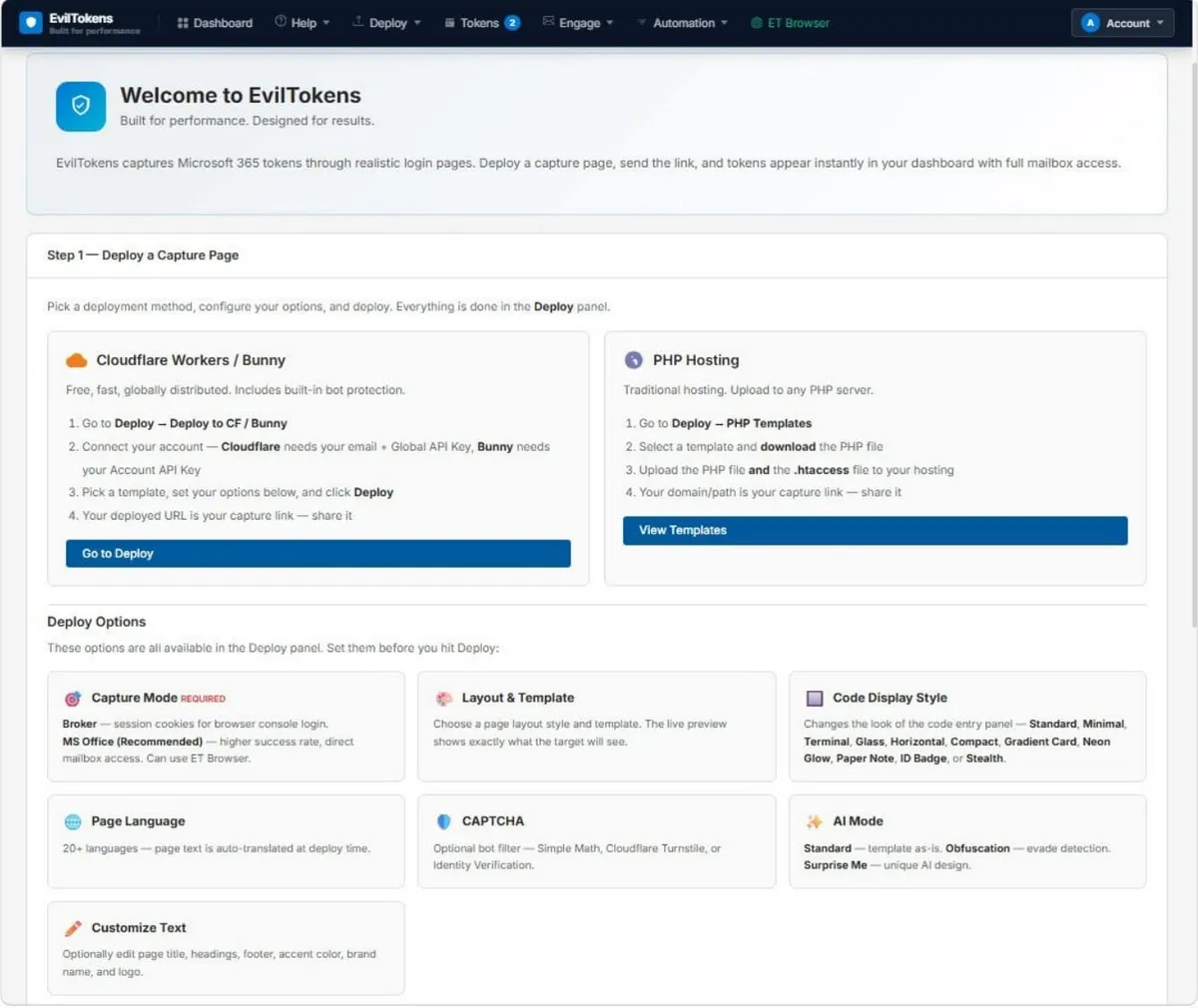Click the 'Surprise Me' option text
1198x1008 pixels.
(836, 866)
